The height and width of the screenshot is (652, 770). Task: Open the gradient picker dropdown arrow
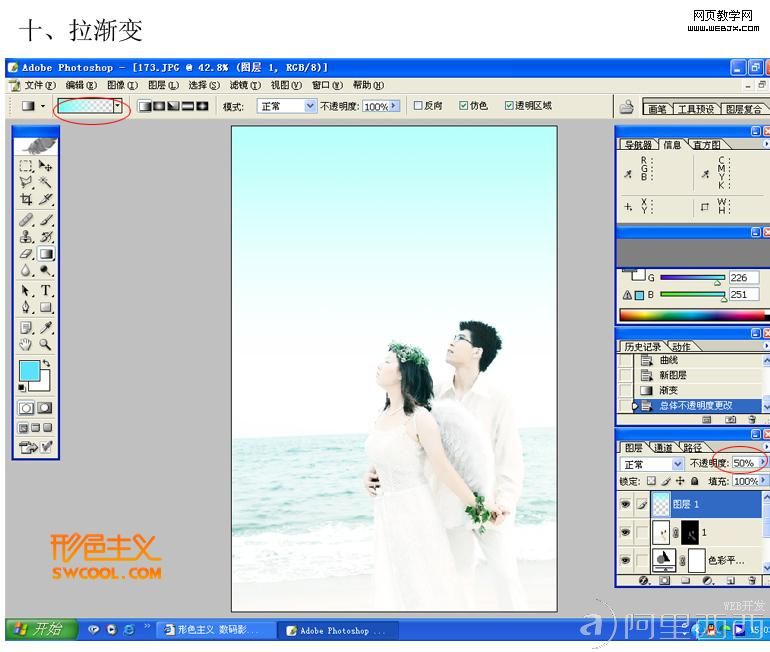tap(118, 106)
